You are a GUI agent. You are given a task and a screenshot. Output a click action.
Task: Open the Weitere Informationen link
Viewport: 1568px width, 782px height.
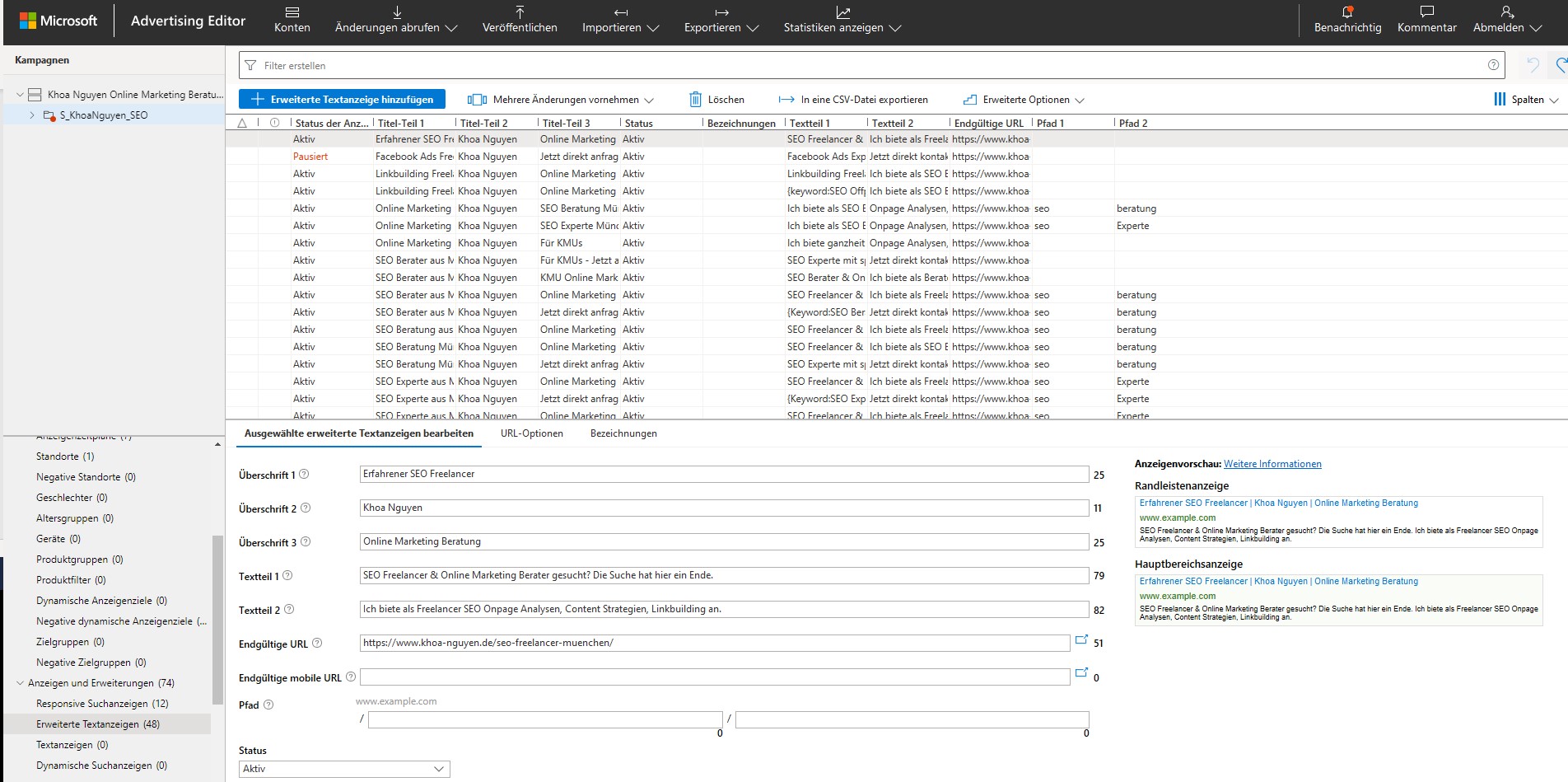coord(1272,464)
